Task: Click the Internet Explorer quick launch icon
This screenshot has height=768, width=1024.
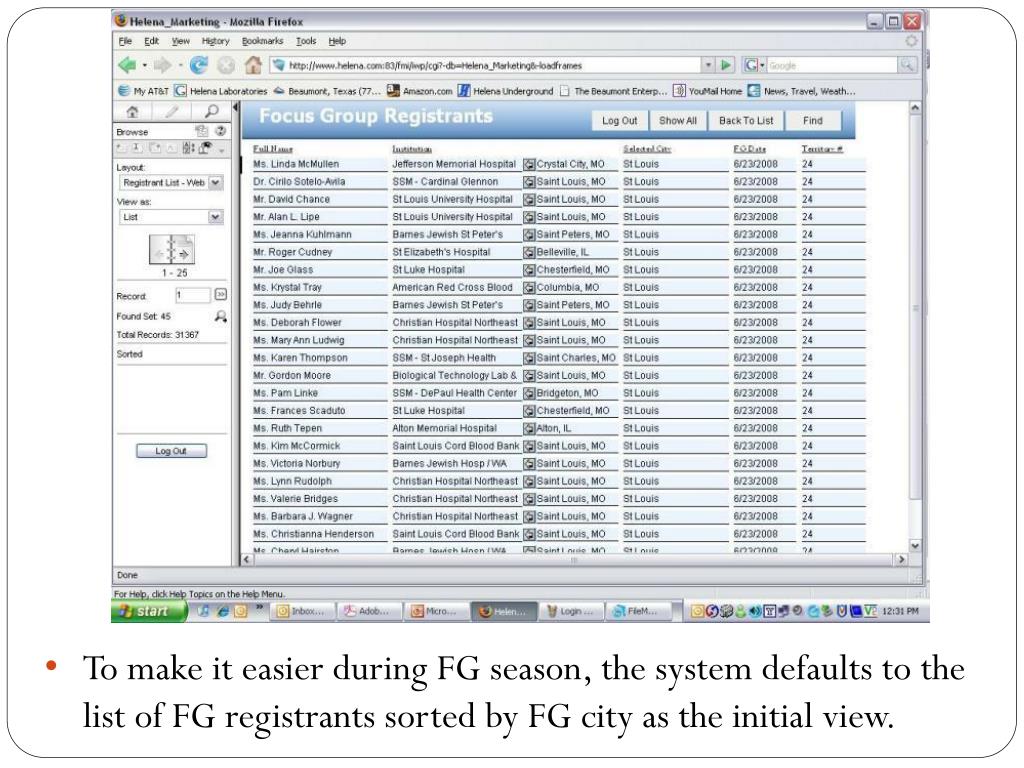Action: click(x=223, y=611)
